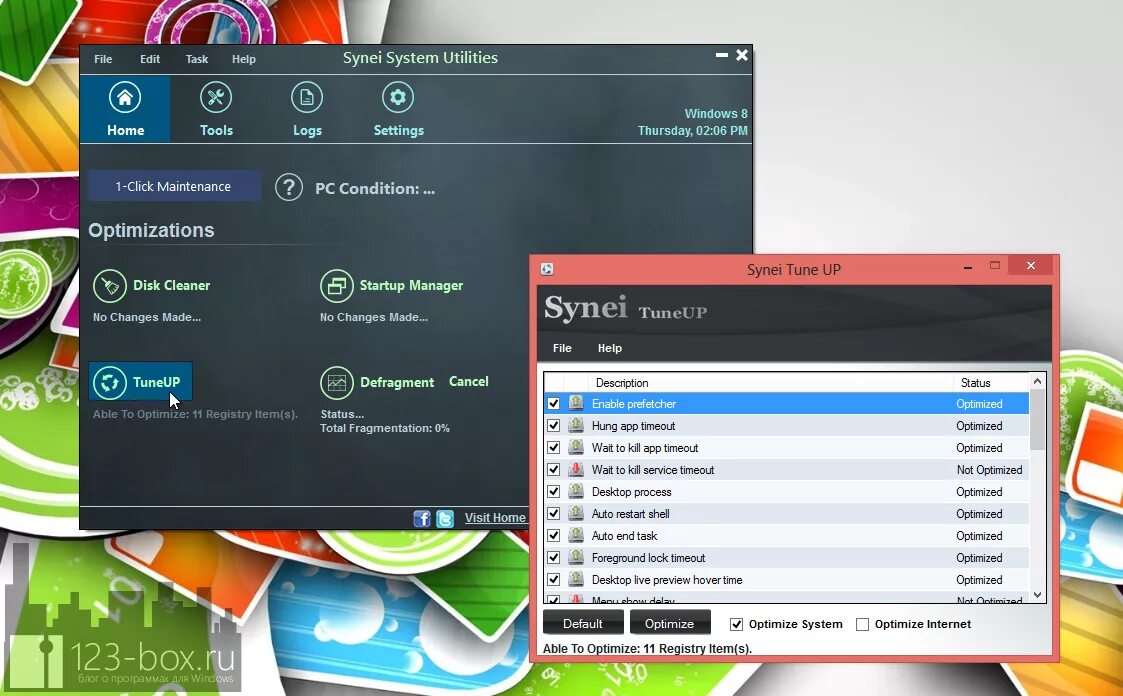Open the Twitter icon link
This screenshot has height=696, width=1123.
(445, 518)
